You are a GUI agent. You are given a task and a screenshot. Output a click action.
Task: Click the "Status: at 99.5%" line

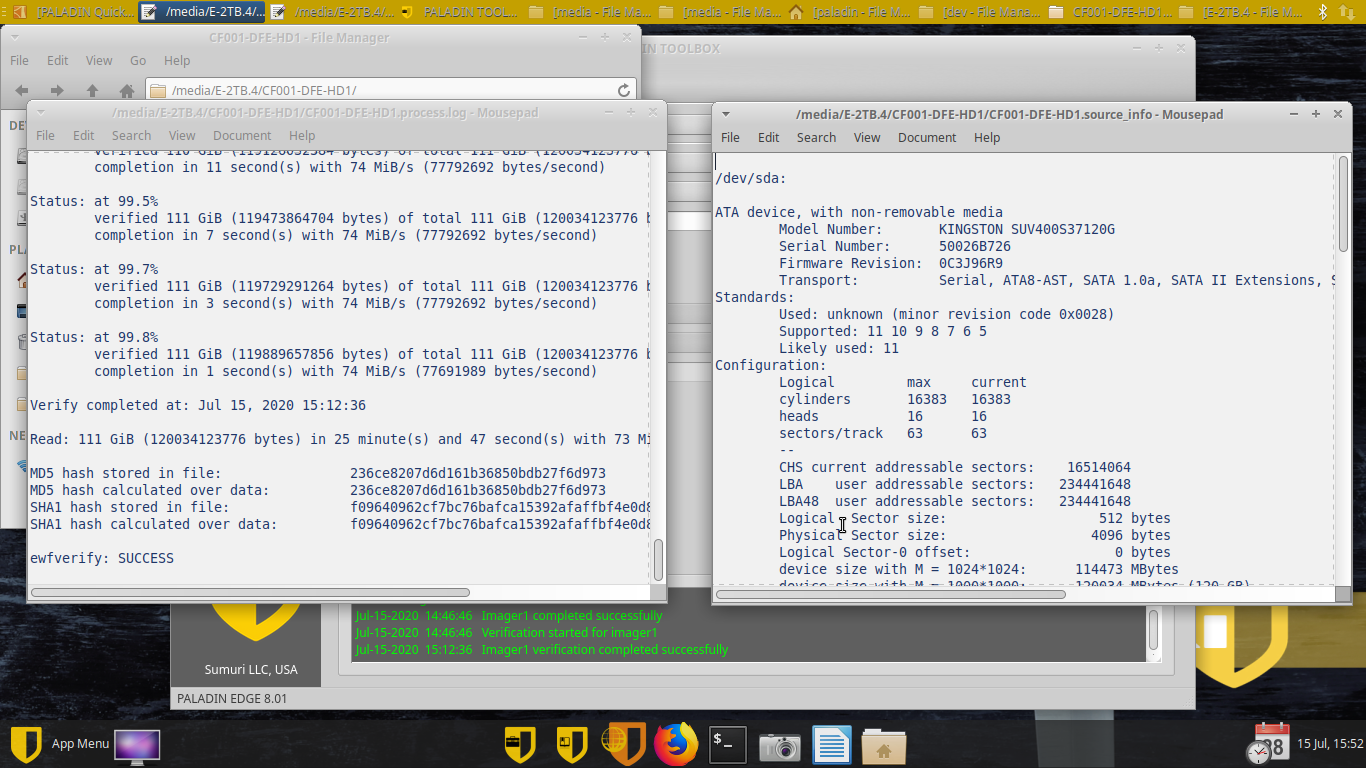coord(94,201)
